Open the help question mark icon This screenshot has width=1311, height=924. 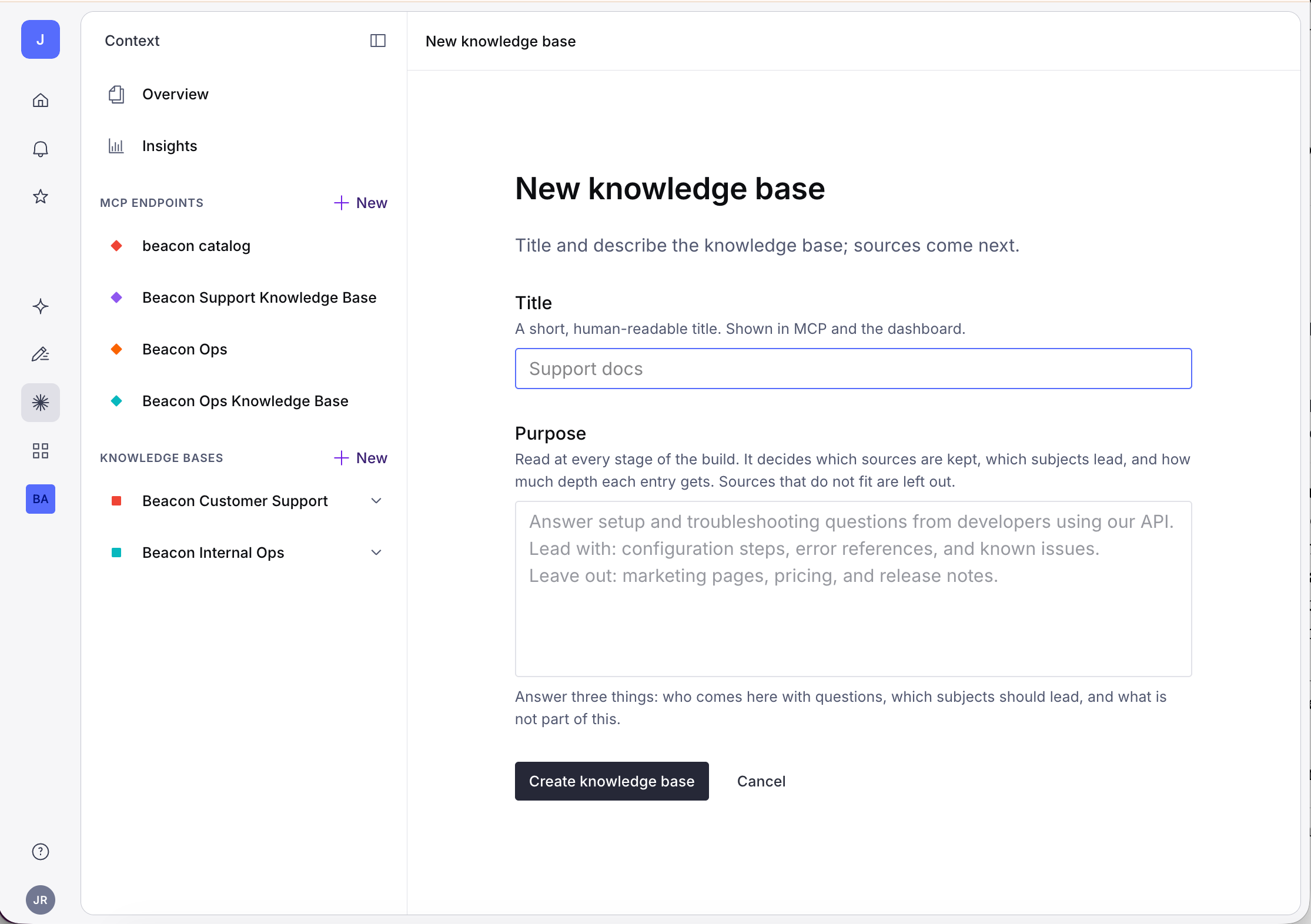41,852
